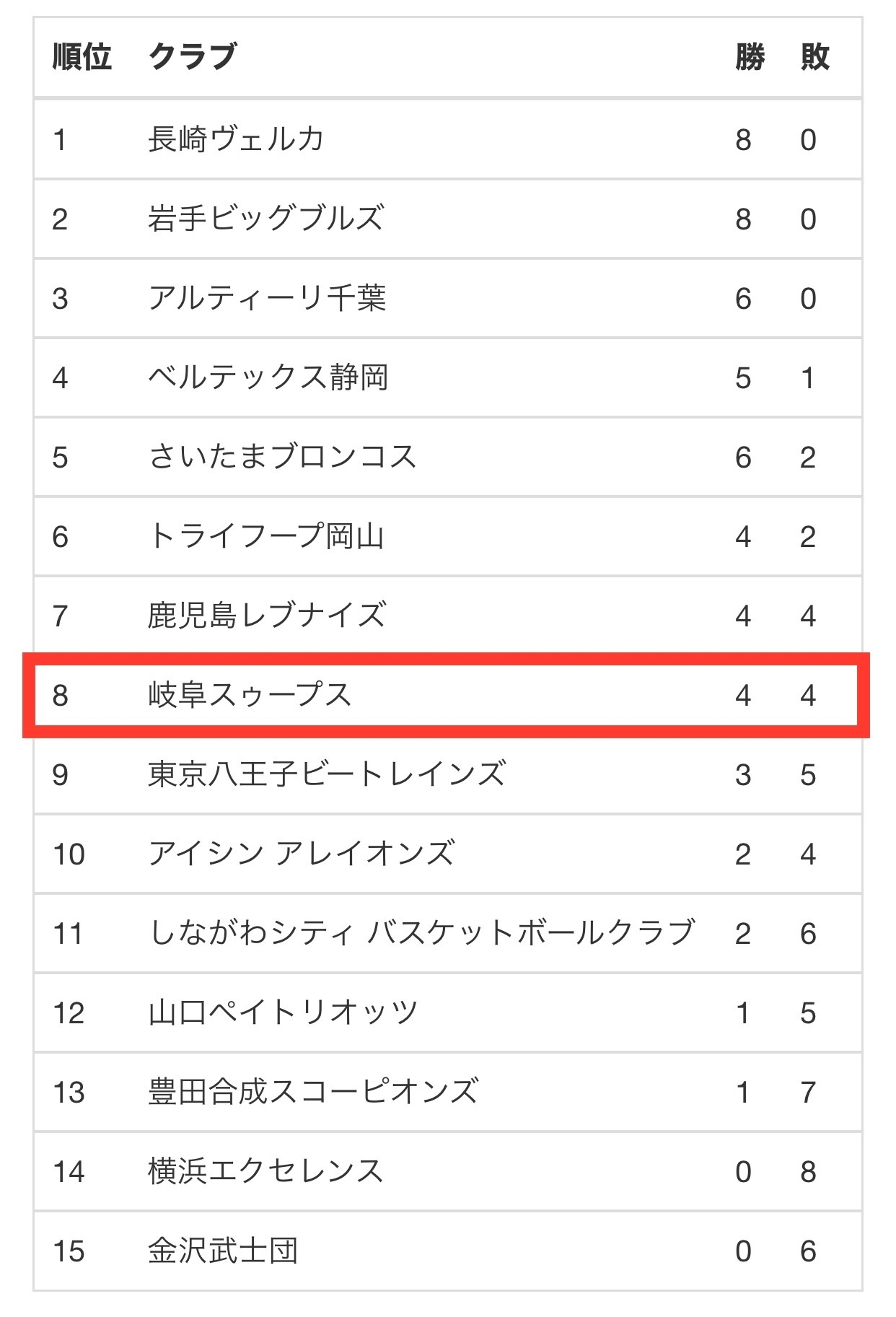This screenshot has height=1317, width=896.
Task: Click さいたまブロンコス club name
Action: [x=282, y=456]
